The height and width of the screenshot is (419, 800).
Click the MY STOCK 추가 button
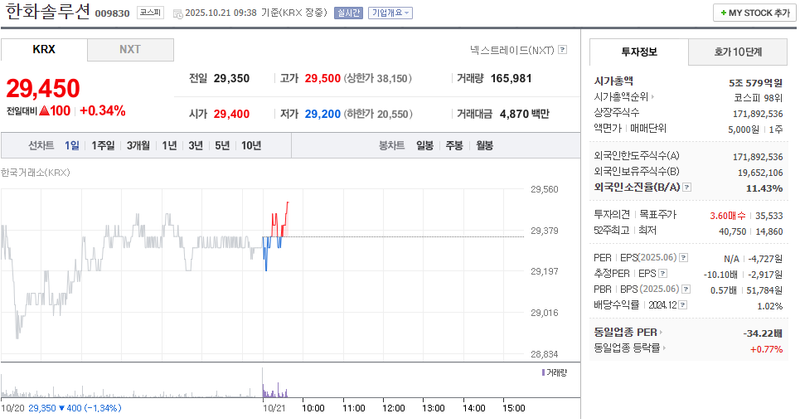point(752,13)
